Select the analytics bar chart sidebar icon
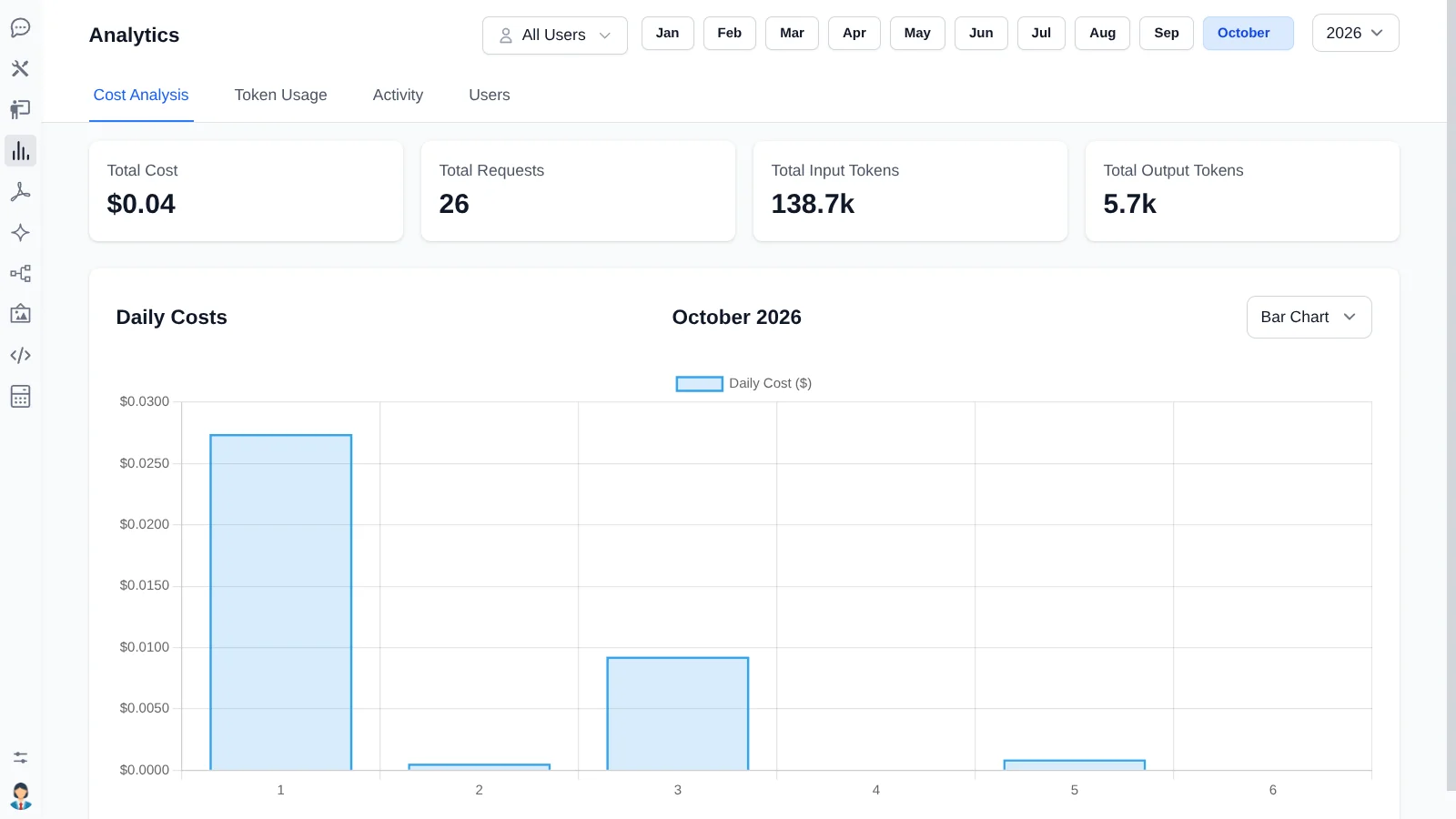1456x819 pixels. coord(20,150)
